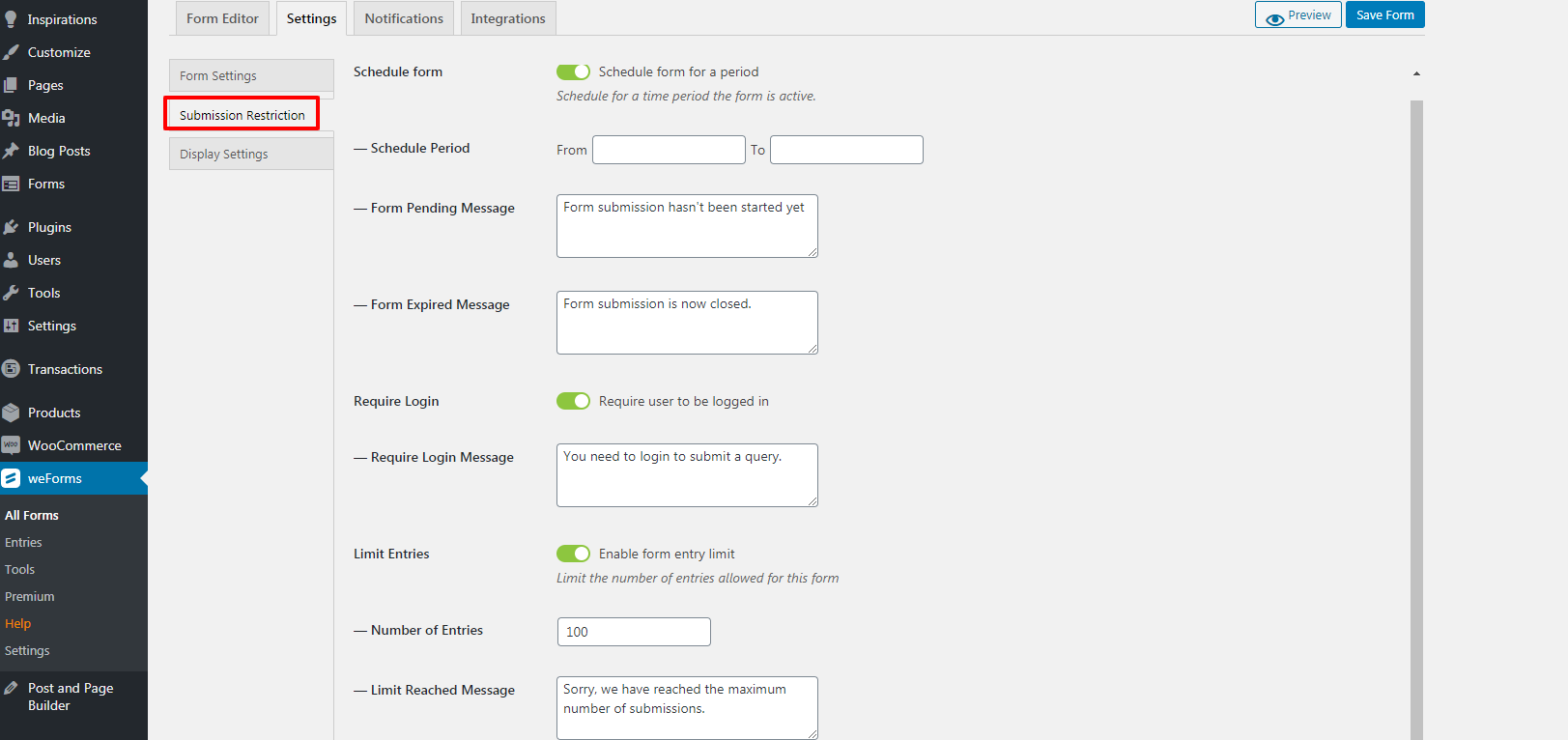The image size is (1568, 740).
Task: Expand the Form Settings section
Action: 251,75
